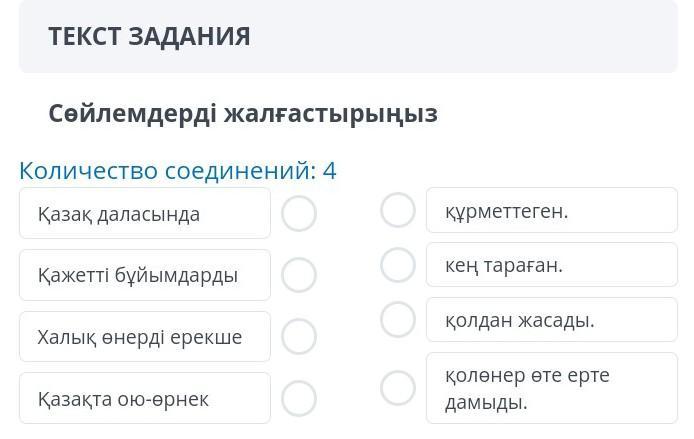Toggle the connector circle for "Халық өнерді ерекше"
Screen dimensions: 694x439
(x=299, y=337)
